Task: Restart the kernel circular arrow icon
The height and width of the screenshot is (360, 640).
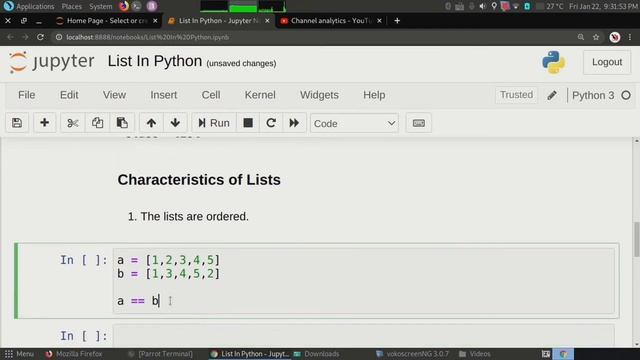Action: [x=271, y=123]
